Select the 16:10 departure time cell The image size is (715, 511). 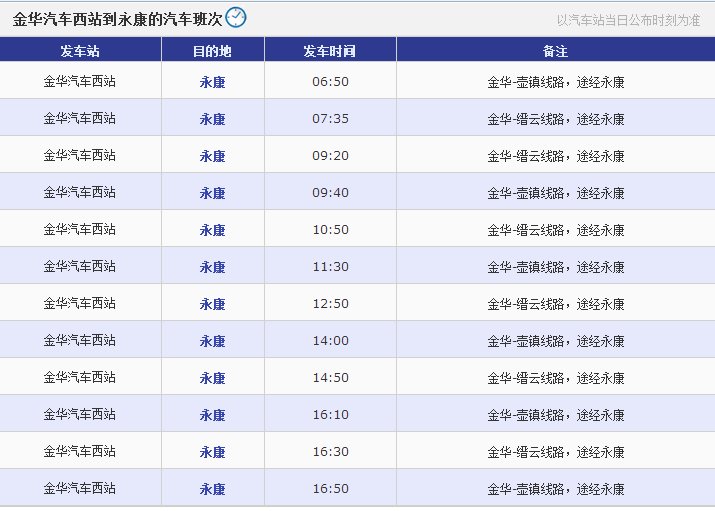(x=331, y=414)
